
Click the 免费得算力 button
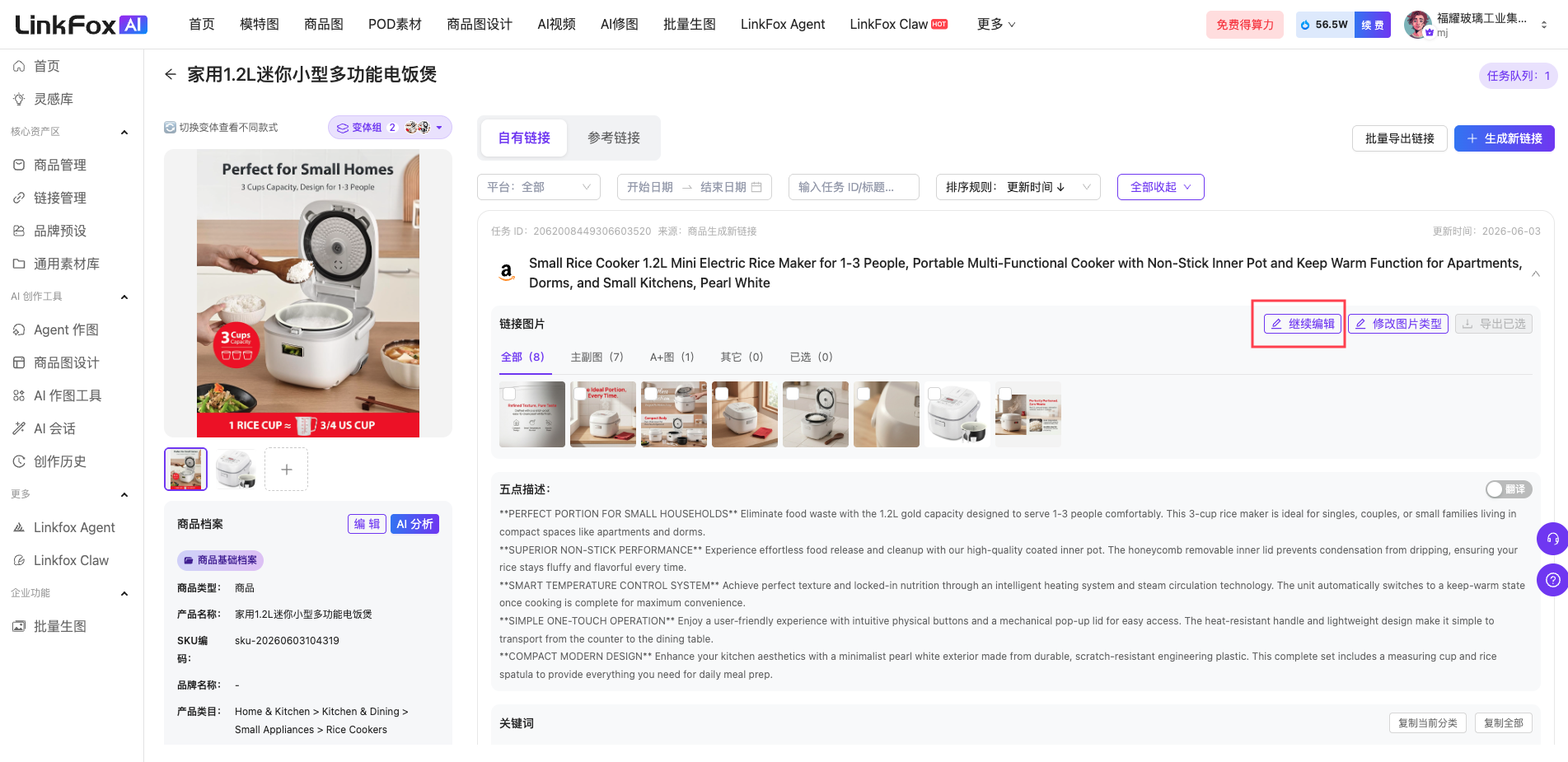point(1245,25)
